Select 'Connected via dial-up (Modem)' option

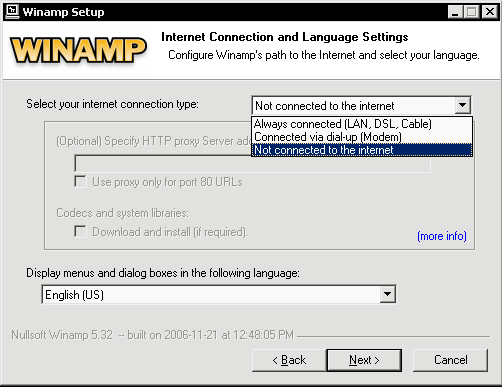(x=362, y=137)
